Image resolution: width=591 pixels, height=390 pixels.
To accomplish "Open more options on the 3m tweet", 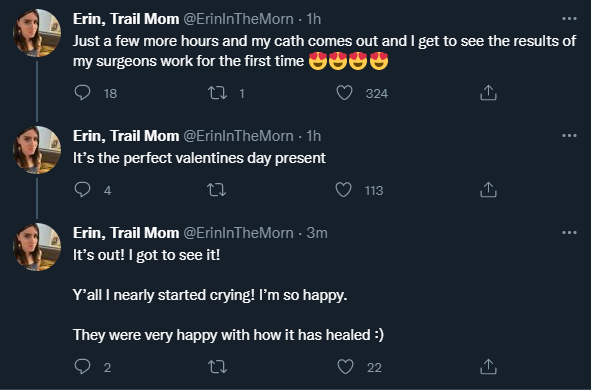I will pyautogui.click(x=569, y=232).
